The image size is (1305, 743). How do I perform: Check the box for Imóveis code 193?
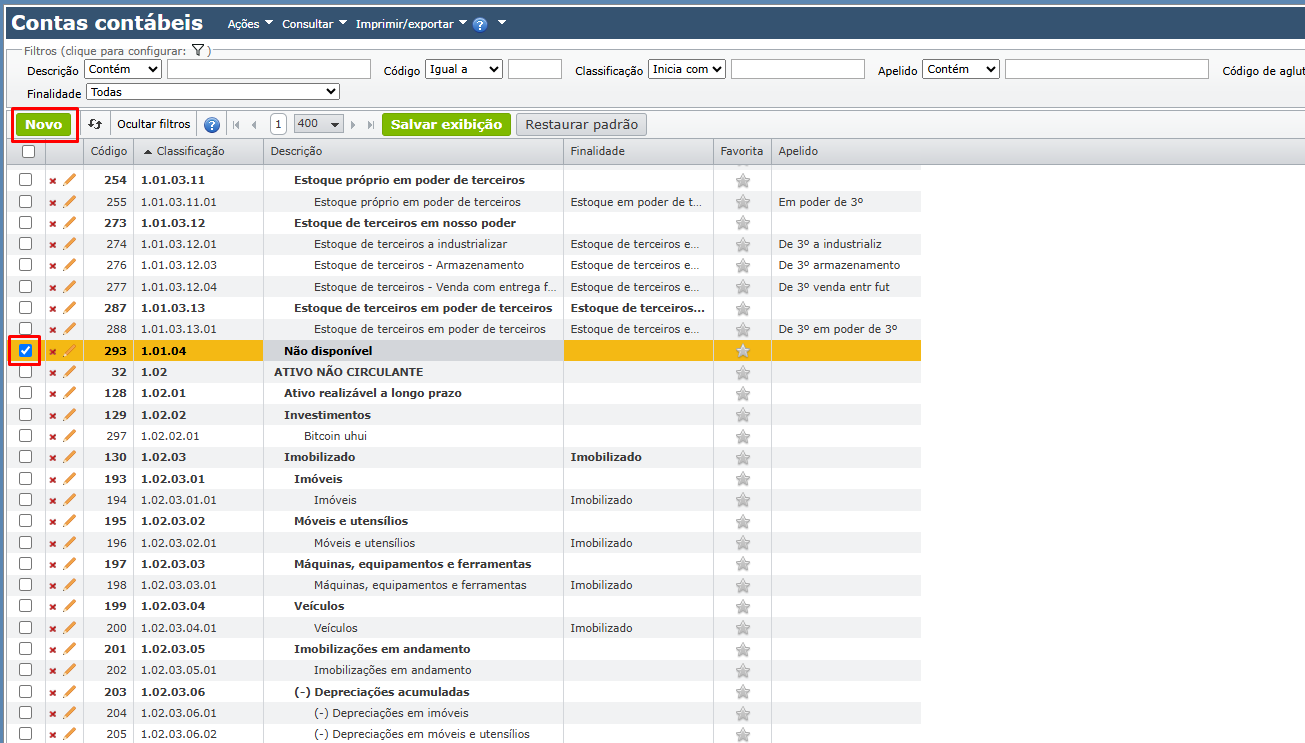[x=26, y=479]
